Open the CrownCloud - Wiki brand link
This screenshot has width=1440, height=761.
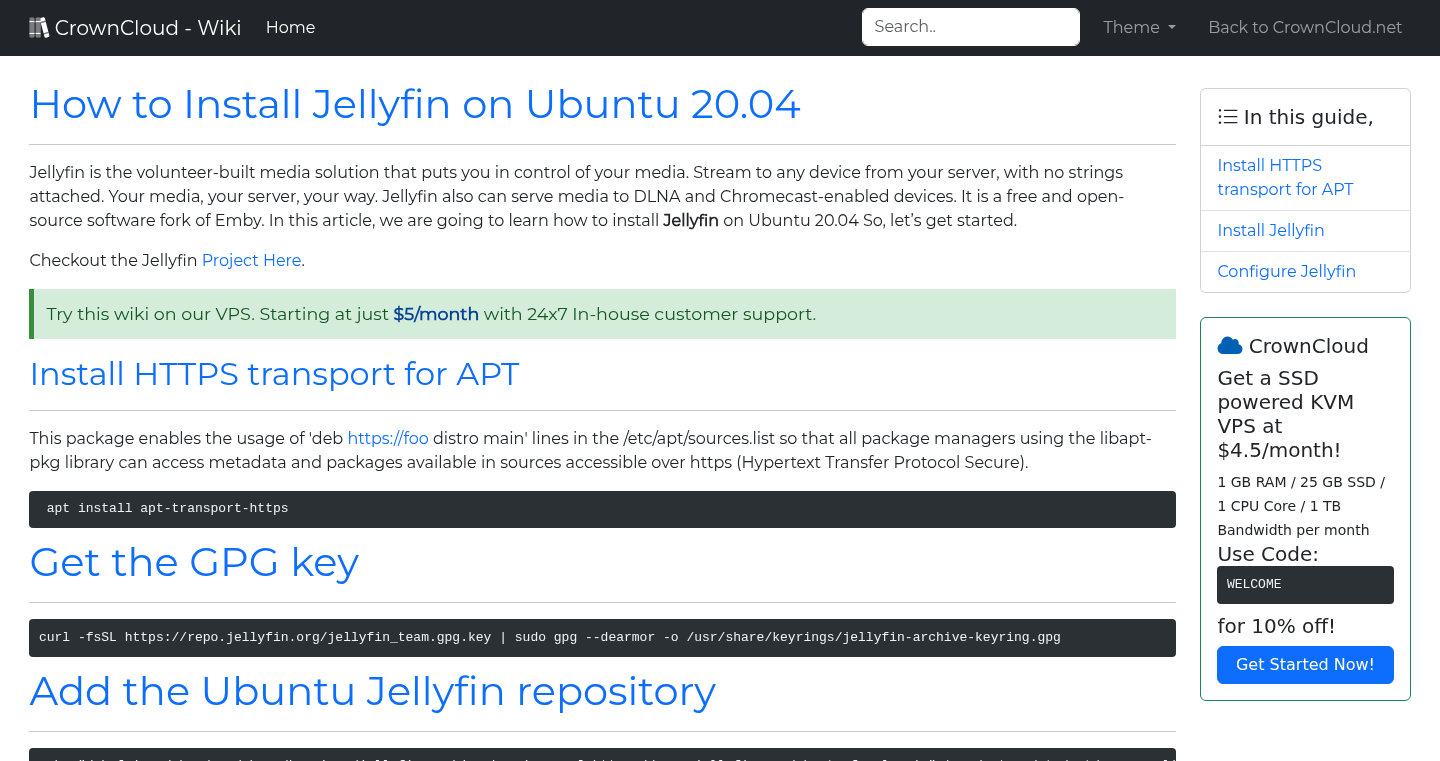135,28
